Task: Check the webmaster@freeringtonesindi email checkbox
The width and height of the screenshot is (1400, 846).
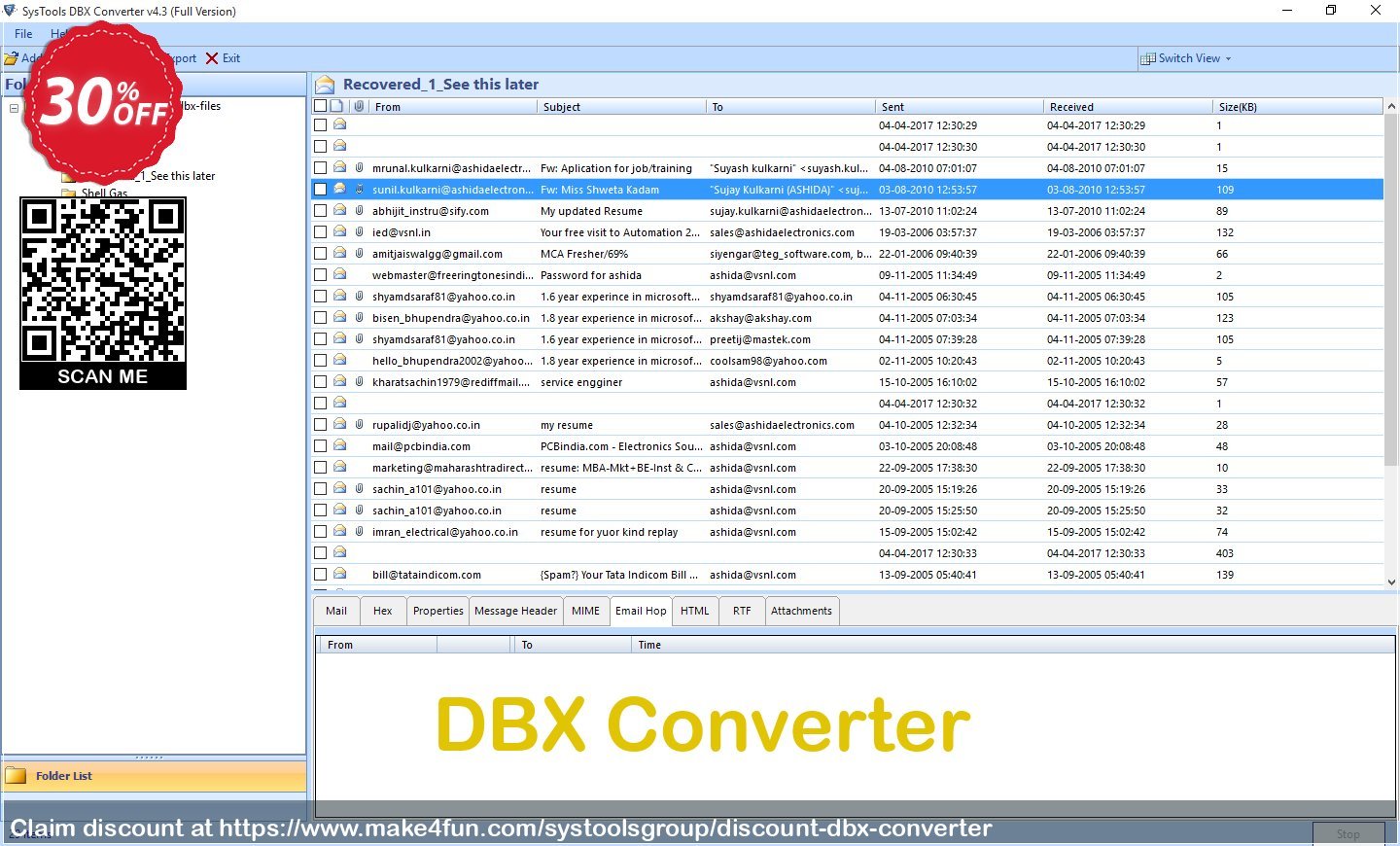Action: [x=320, y=275]
